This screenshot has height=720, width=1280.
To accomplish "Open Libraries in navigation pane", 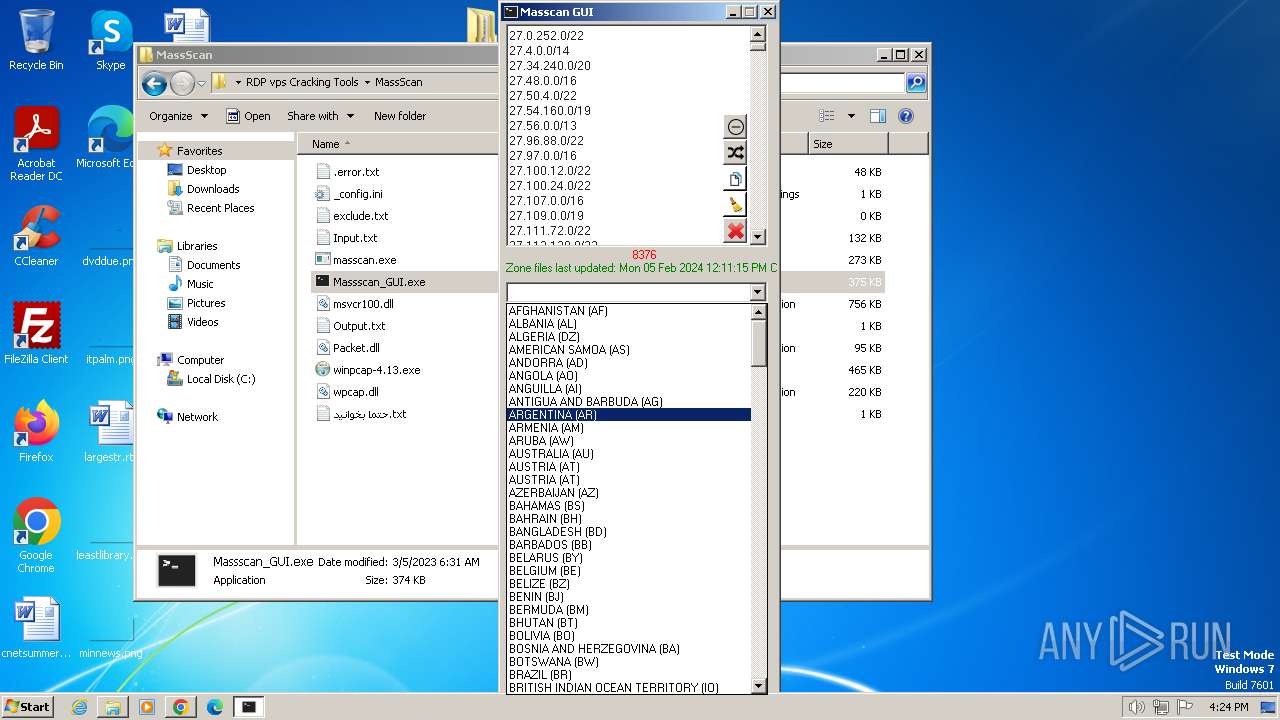I will point(197,246).
